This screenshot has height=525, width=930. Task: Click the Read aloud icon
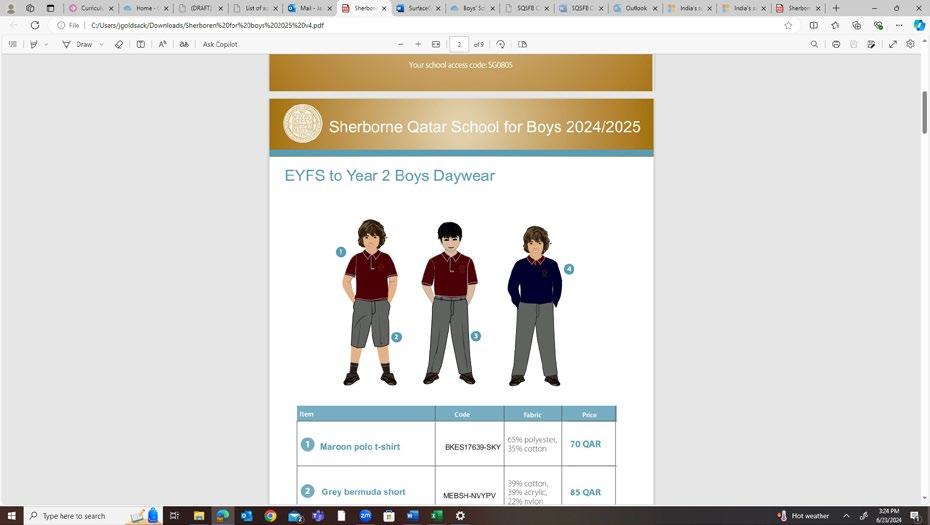point(163,44)
